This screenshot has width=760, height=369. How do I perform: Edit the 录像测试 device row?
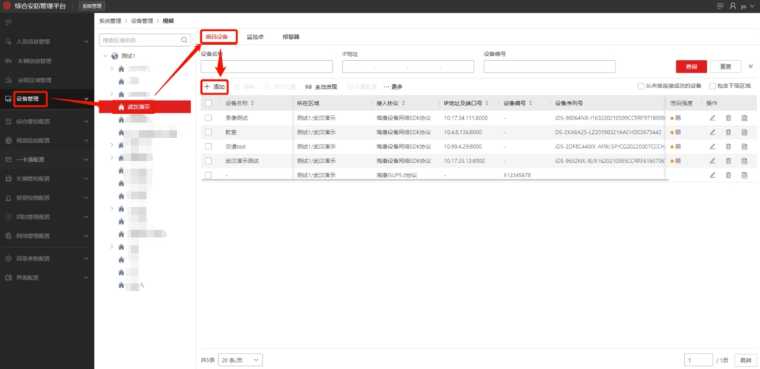712,118
